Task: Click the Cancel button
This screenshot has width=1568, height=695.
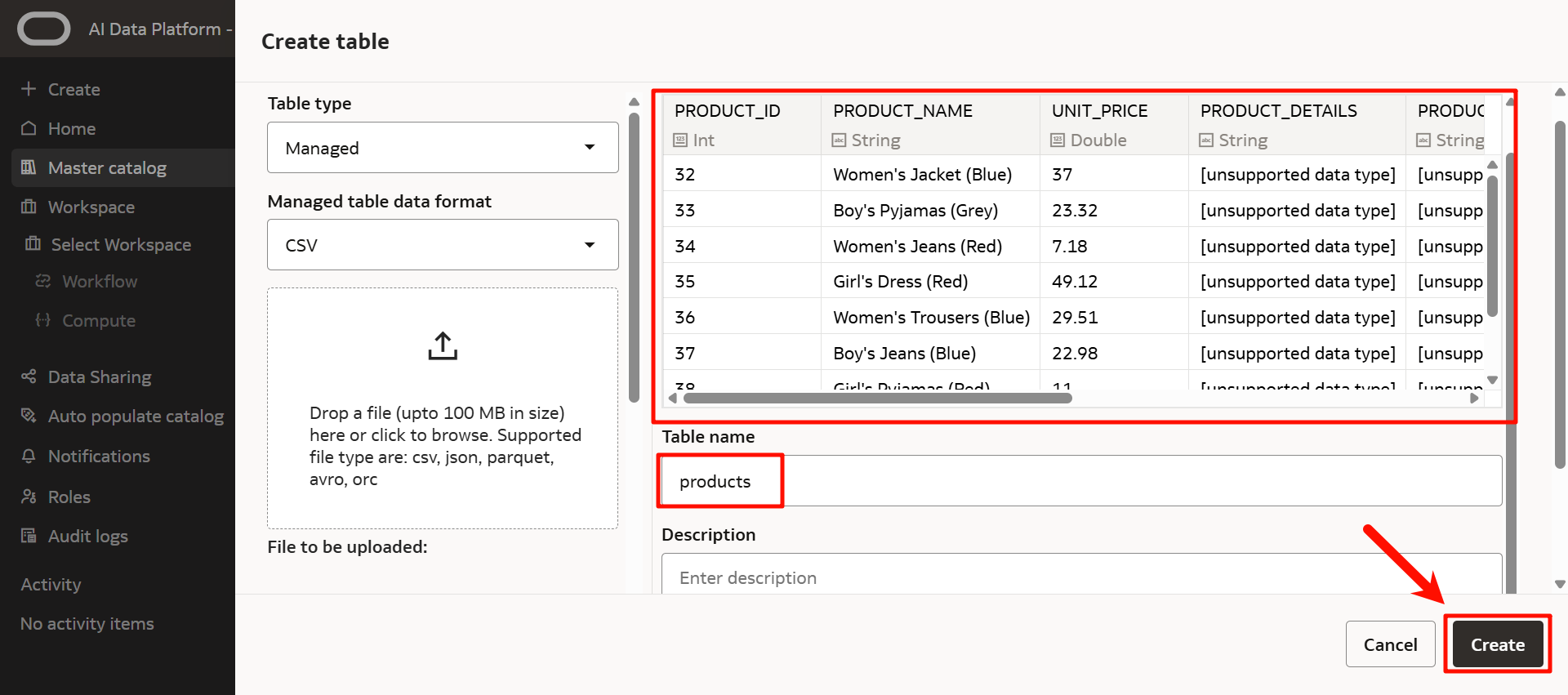Action: click(1390, 644)
